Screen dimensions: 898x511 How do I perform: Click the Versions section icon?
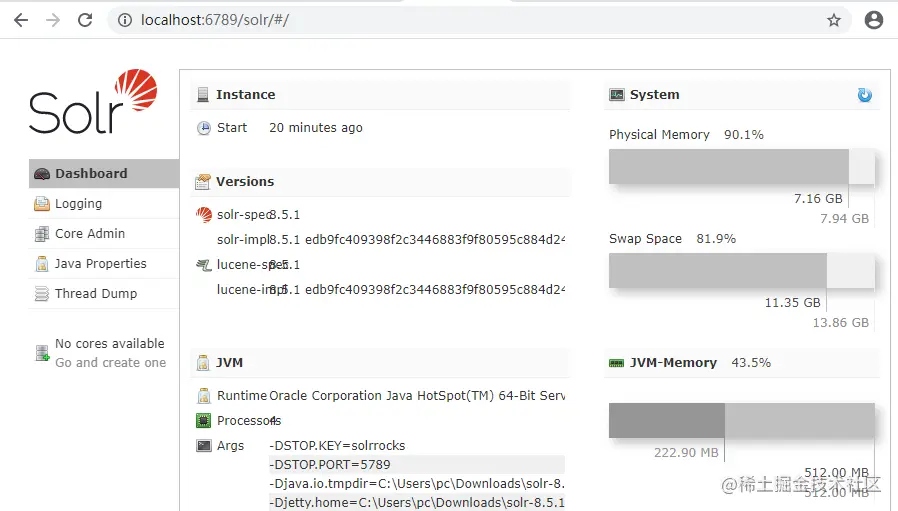203,182
